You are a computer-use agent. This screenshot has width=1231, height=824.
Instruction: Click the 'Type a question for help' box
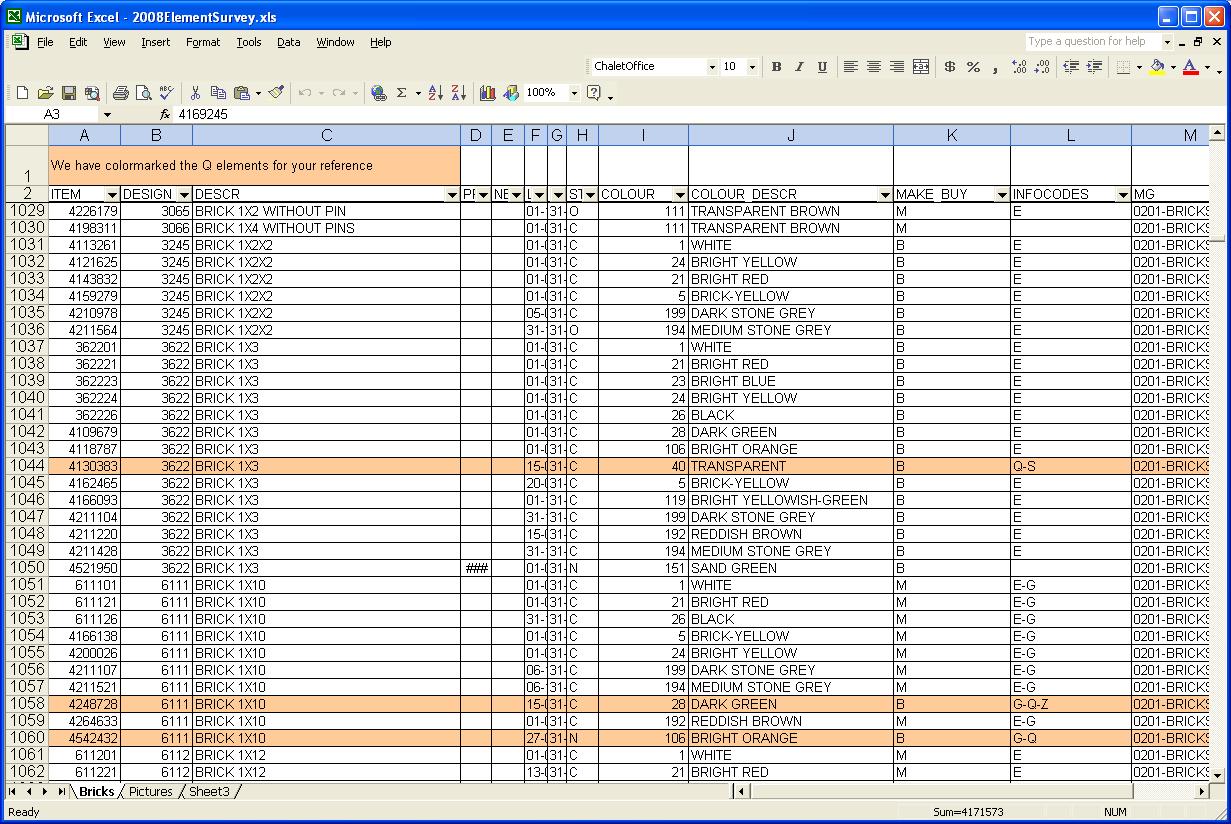point(1092,42)
